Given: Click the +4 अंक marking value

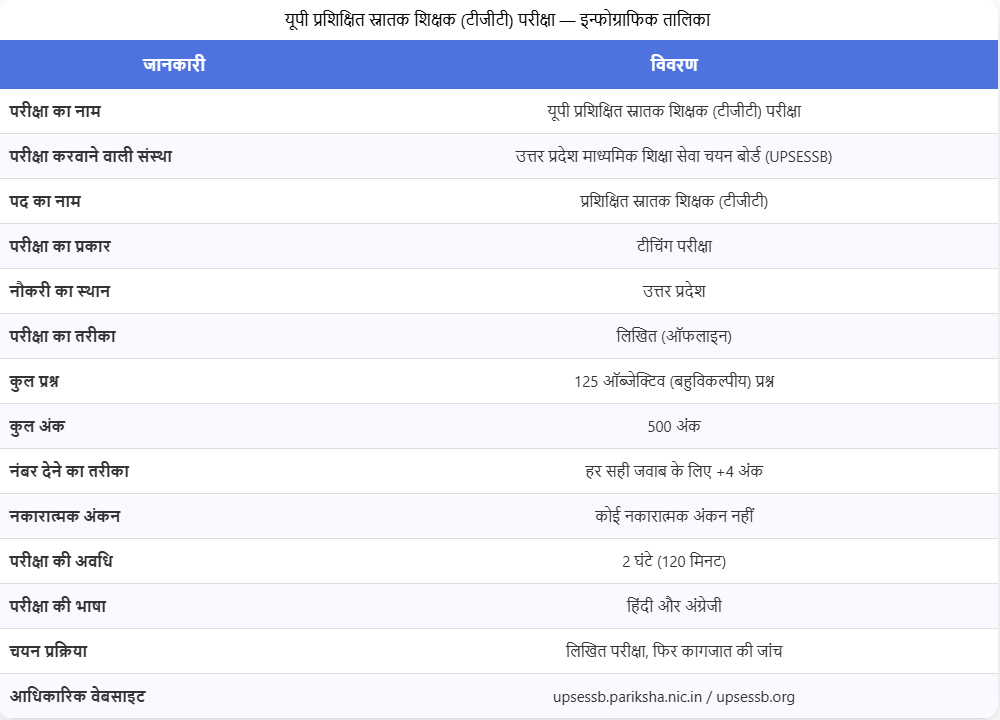Looking at the screenshot, I should pyautogui.click(x=673, y=471).
